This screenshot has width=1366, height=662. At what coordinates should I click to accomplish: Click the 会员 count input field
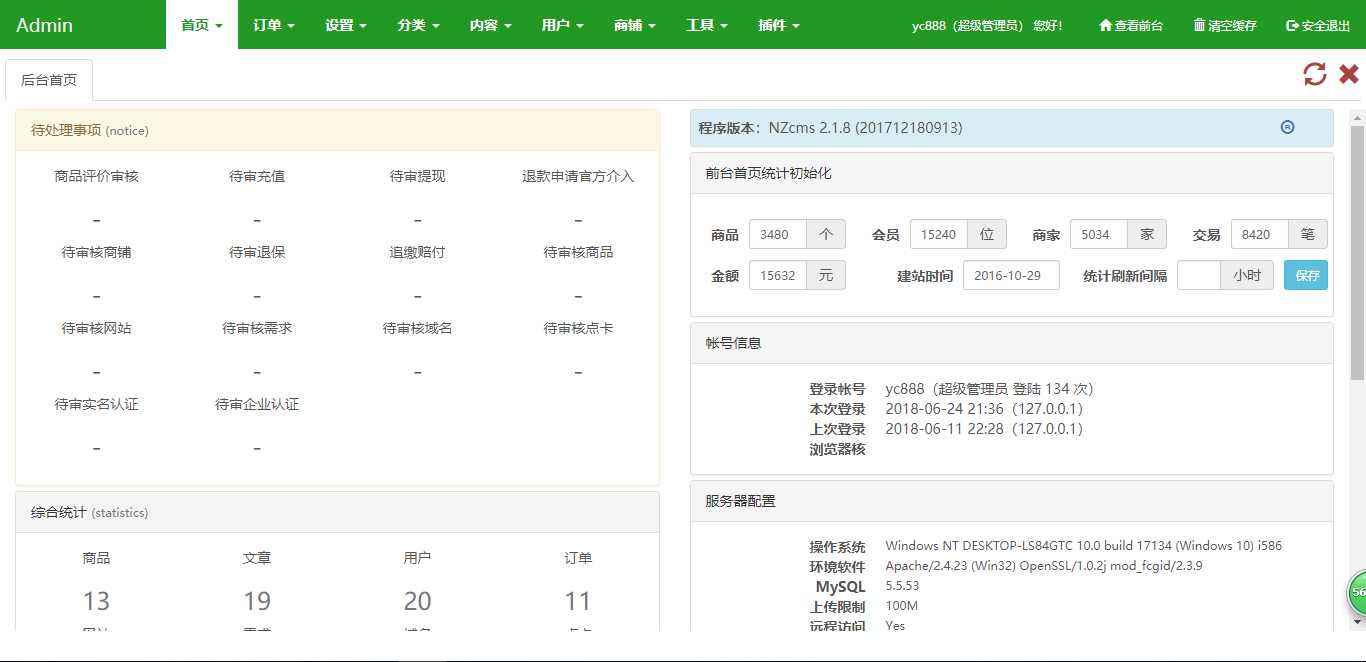point(939,234)
